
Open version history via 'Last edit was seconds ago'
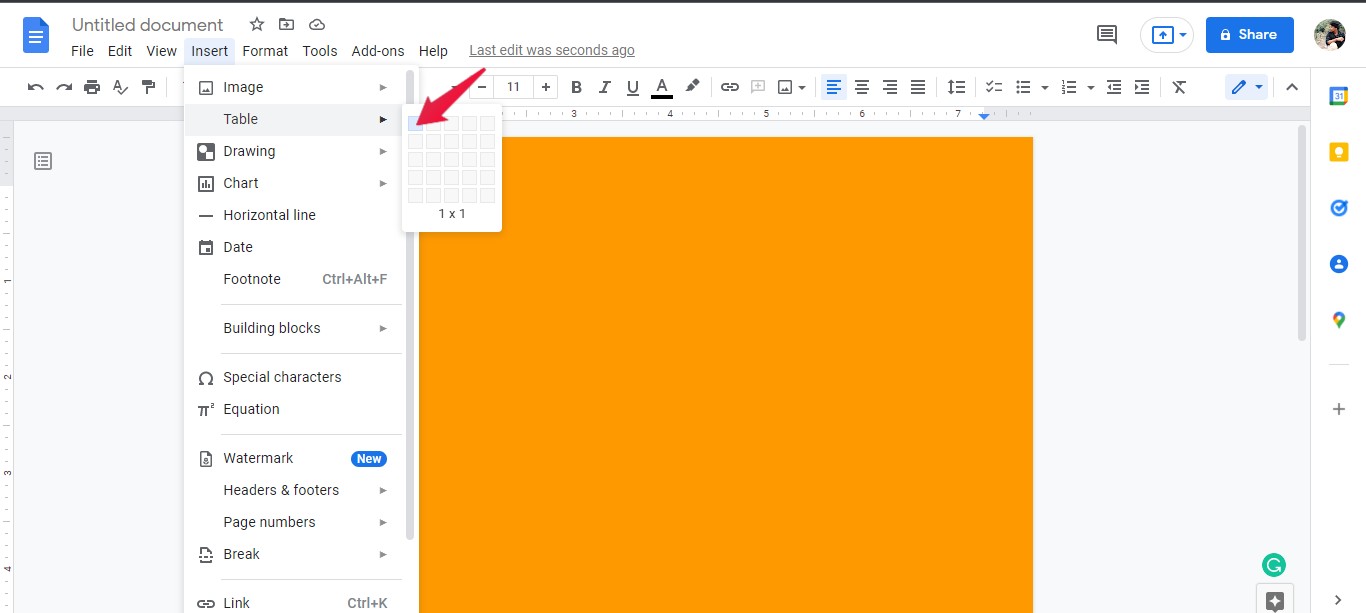[x=551, y=50]
